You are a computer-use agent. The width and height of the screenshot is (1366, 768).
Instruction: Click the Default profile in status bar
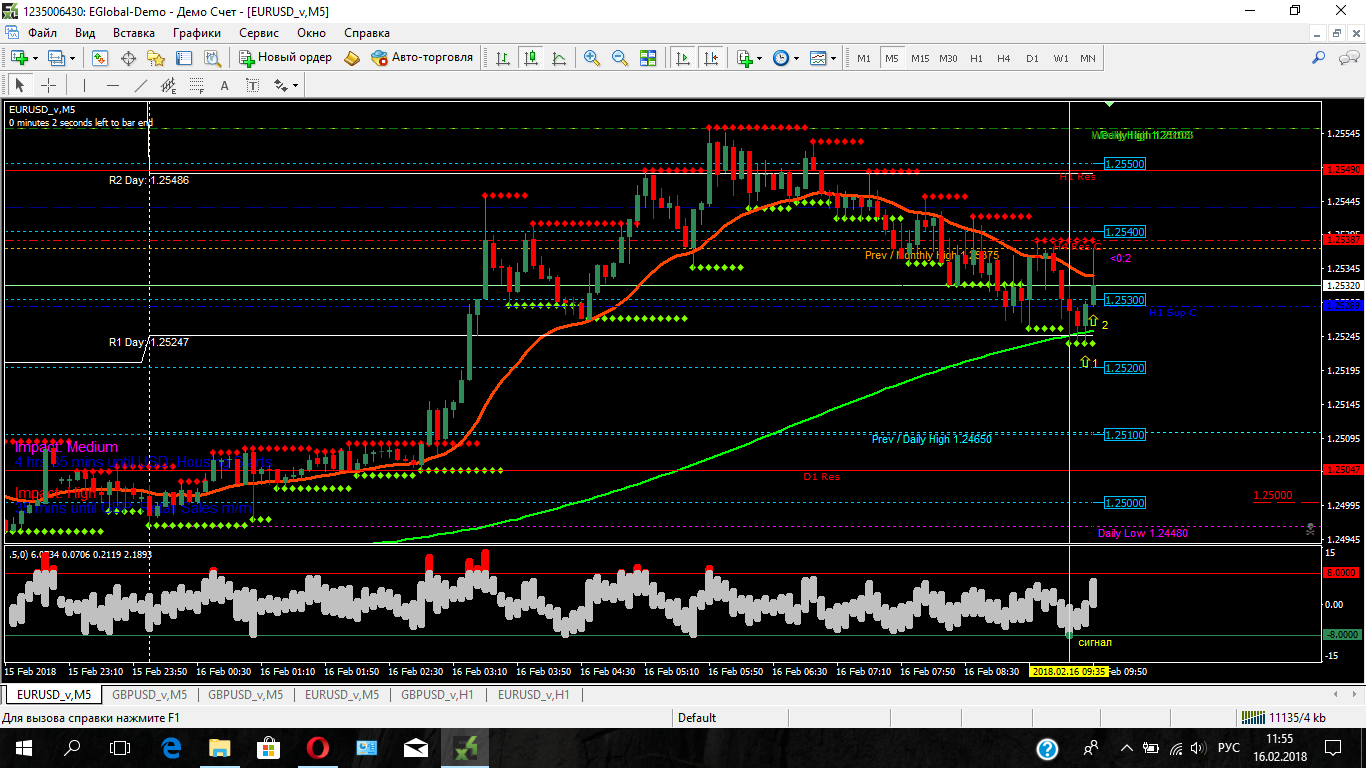tap(697, 717)
